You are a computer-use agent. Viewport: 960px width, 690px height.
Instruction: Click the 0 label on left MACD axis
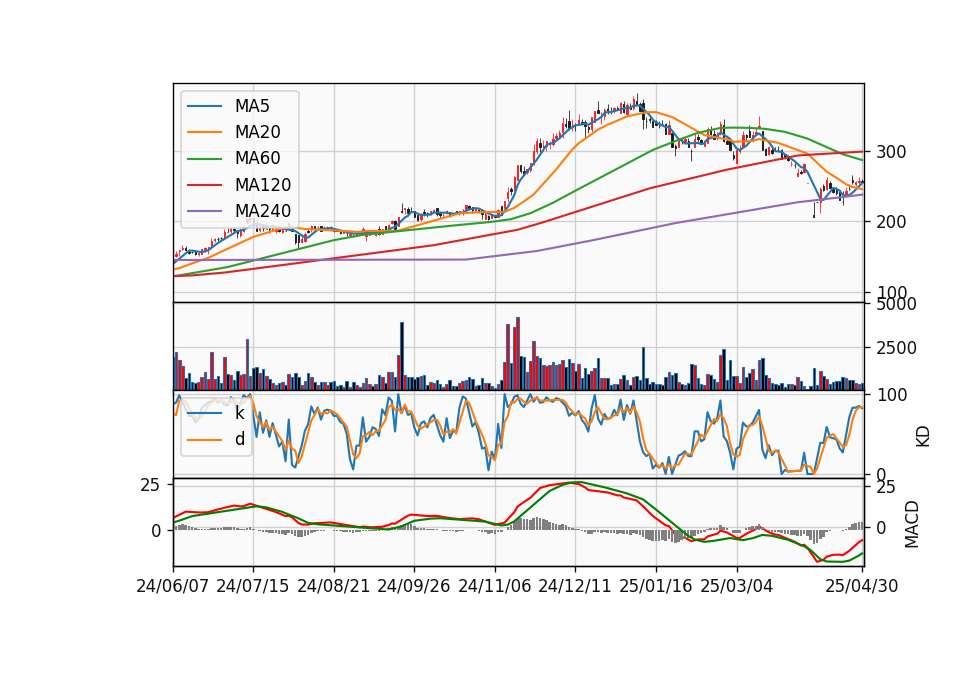pyautogui.click(x=156, y=531)
